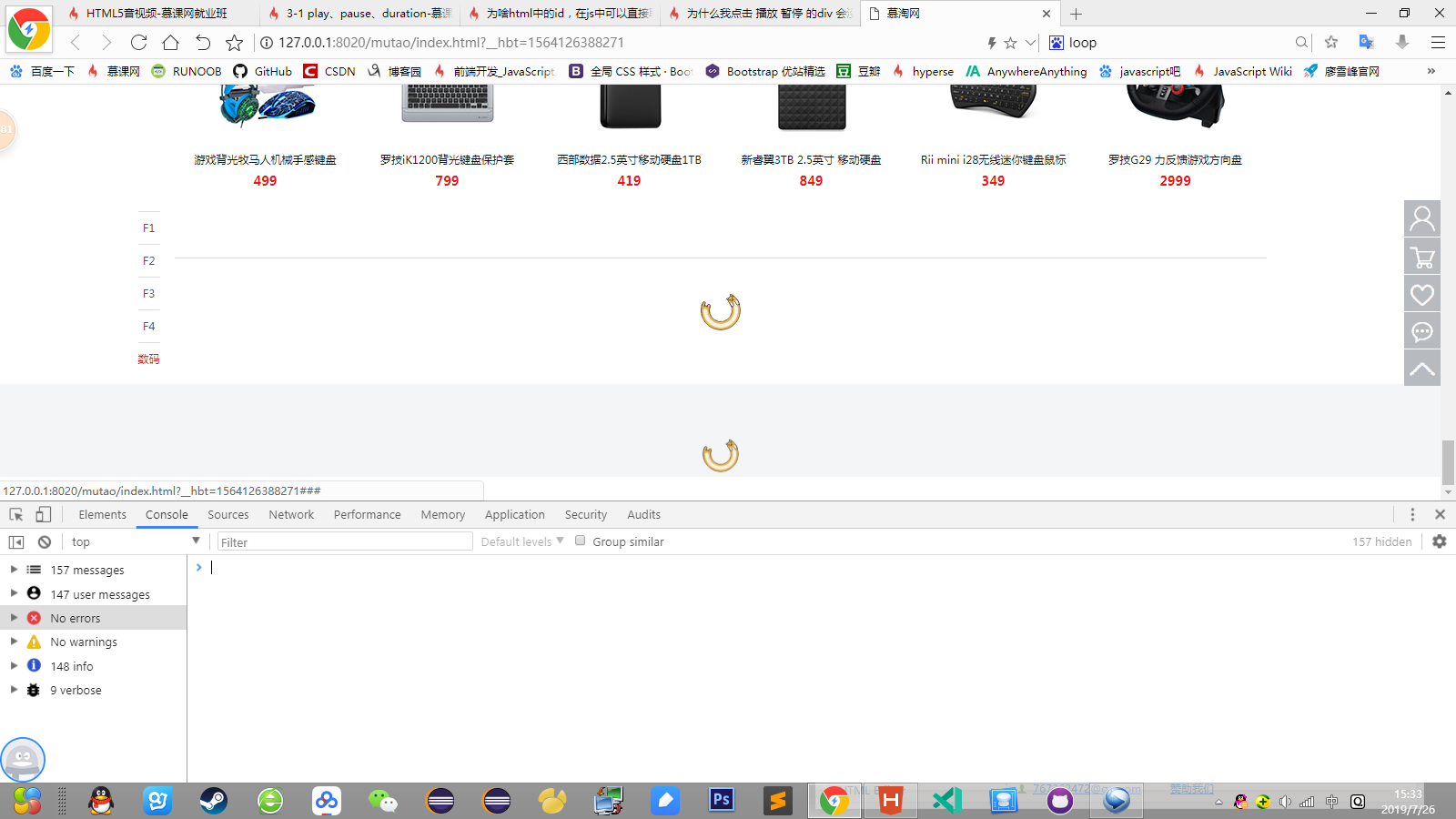1456x819 pixels.
Task: Open the chat message sidebar icon
Action: point(1422,331)
